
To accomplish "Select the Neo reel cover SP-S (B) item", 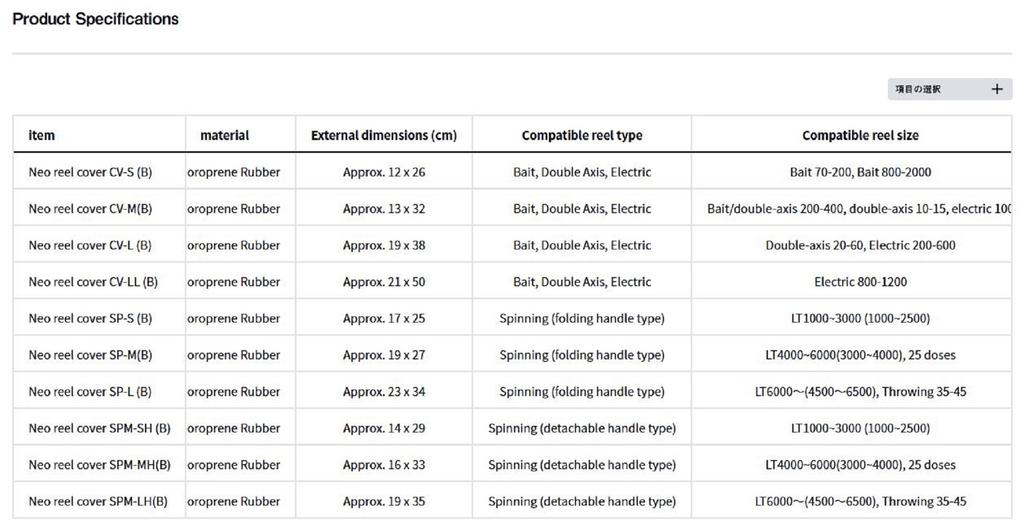I will click(x=90, y=318).
